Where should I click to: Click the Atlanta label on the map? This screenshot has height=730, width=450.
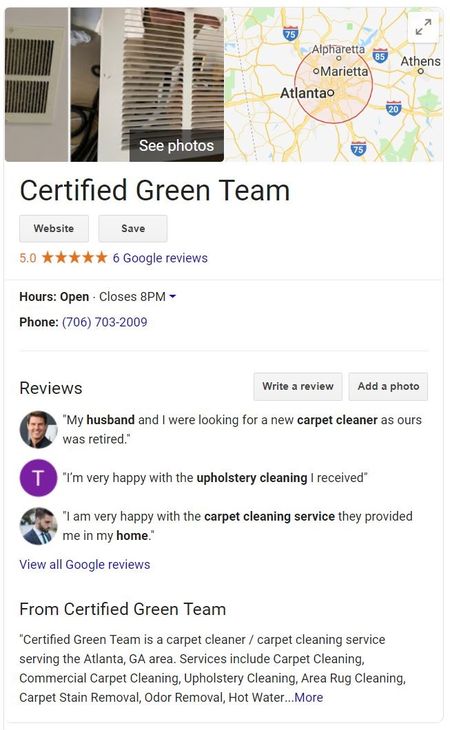click(304, 93)
